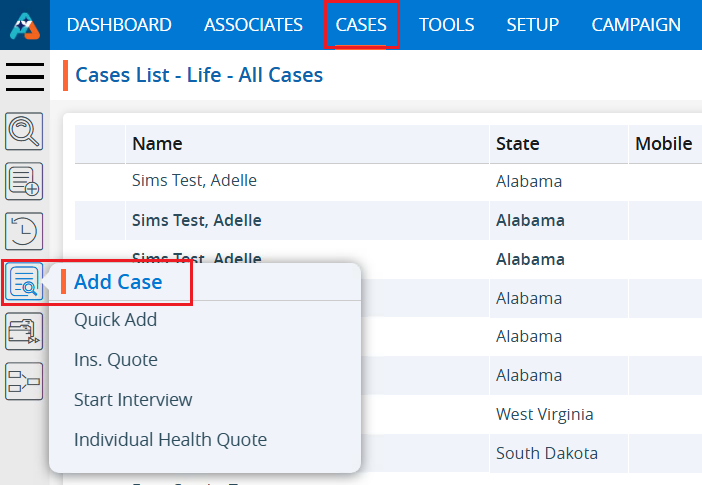The width and height of the screenshot is (702, 485).
Task: Open the Associates menu
Action: (253, 25)
